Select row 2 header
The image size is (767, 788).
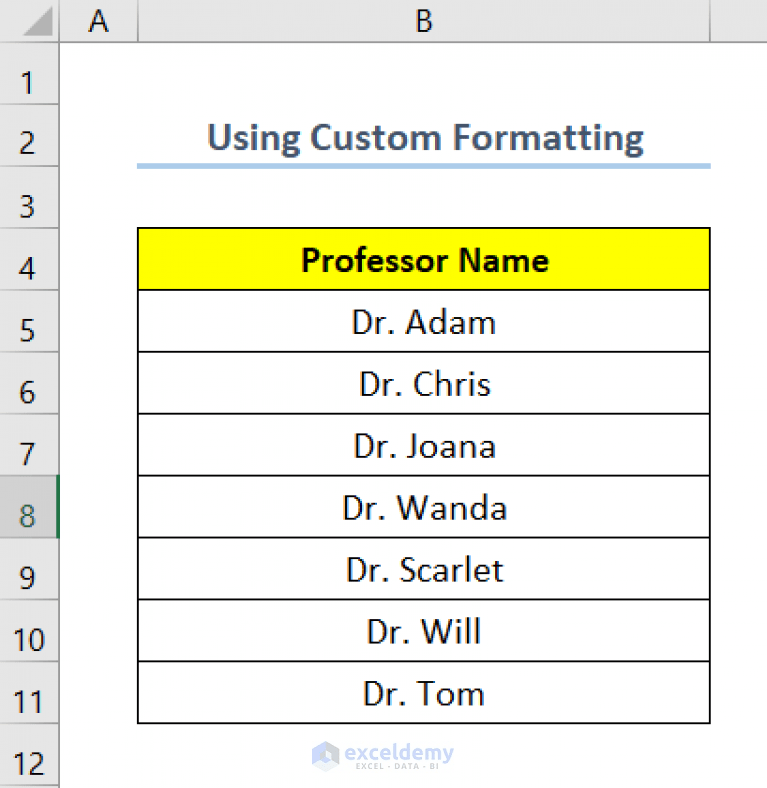tap(29, 136)
